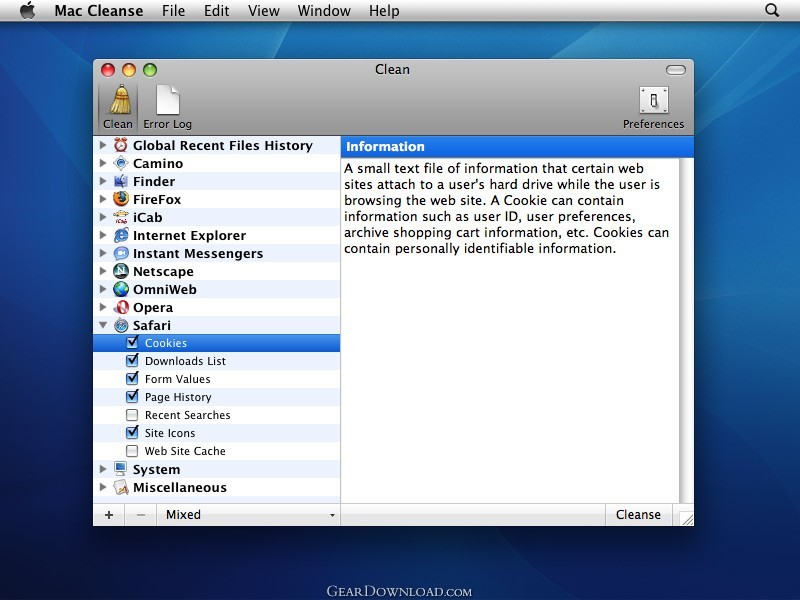Screen dimensions: 800x600
Task: Open the Mixed preset dropdown
Action: tap(248, 514)
